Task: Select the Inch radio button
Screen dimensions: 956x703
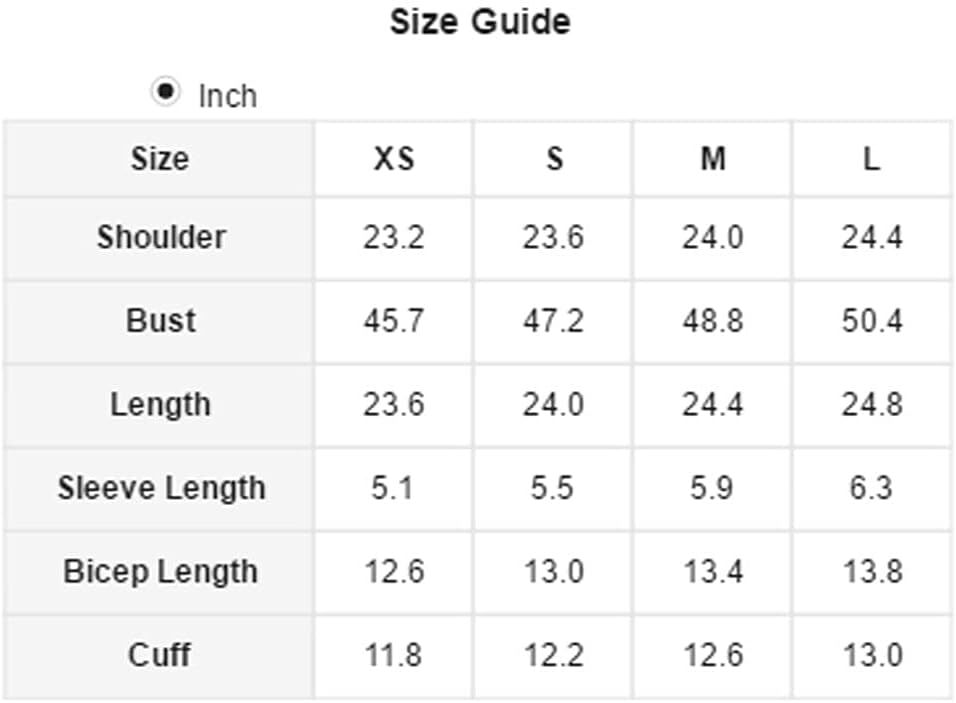Action: click(165, 92)
